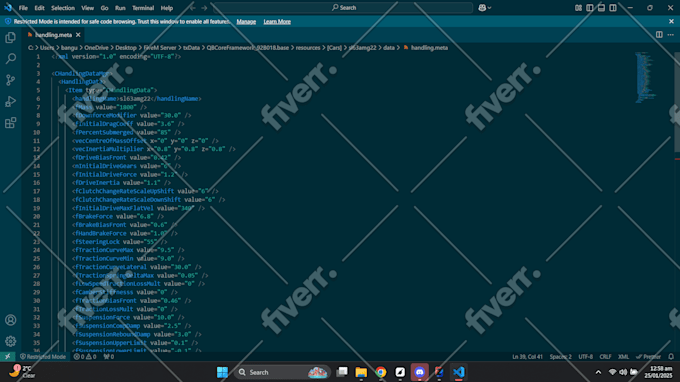Click the line containing fBrakeForce value 6.8
680x382 pixels.
118,216
